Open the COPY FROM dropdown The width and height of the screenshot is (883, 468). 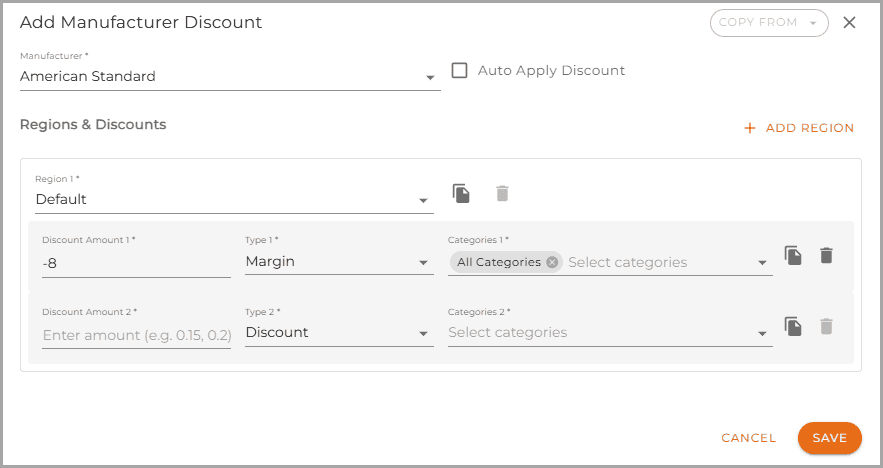[x=769, y=23]
